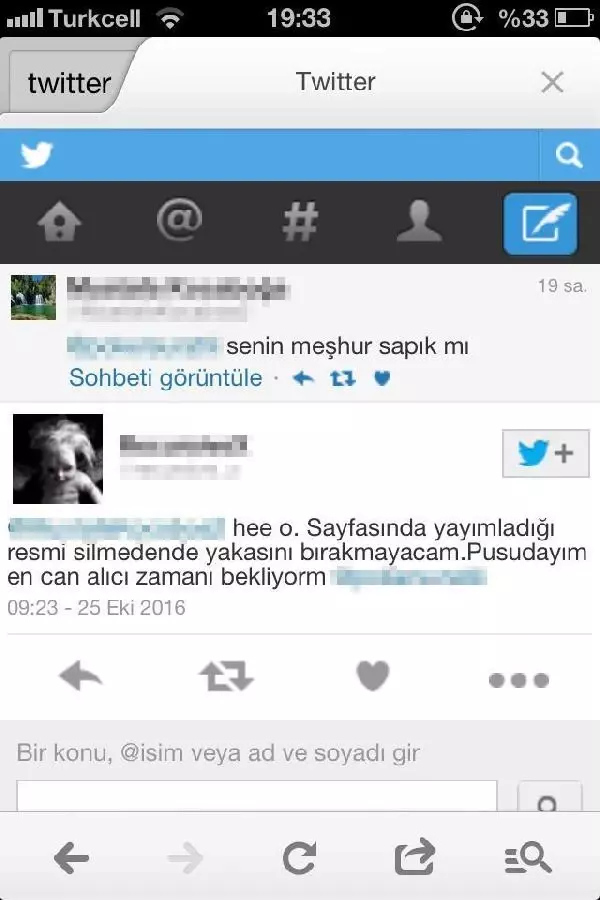Follow the user via bird plus button
This screenshot has height=900, width=600.
coord(545,453)
